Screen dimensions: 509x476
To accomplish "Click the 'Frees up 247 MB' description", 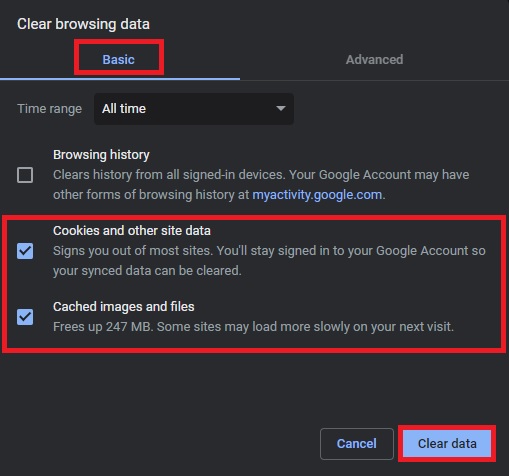I will tap(253, 327).
